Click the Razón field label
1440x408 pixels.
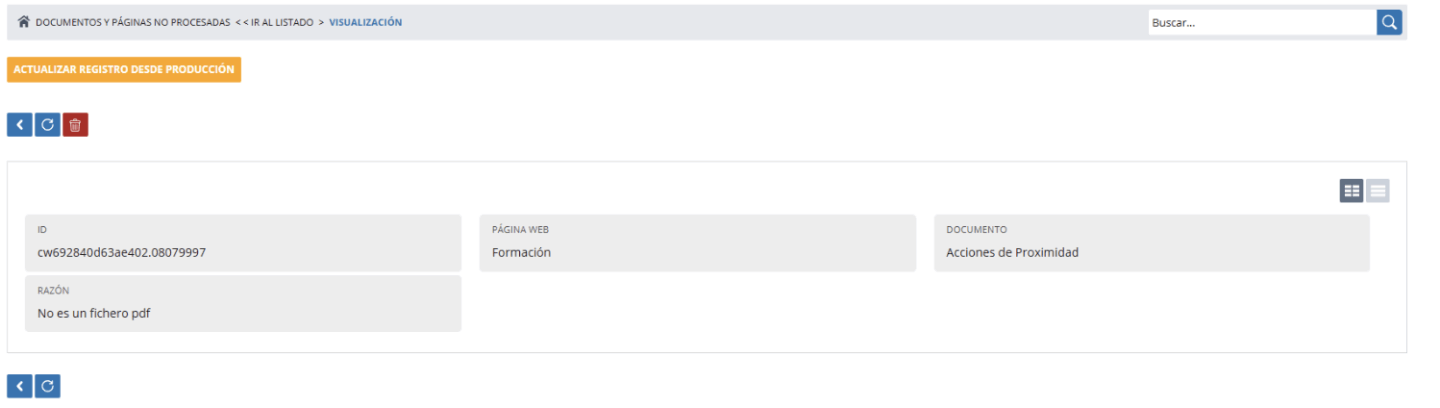(53, 291)
